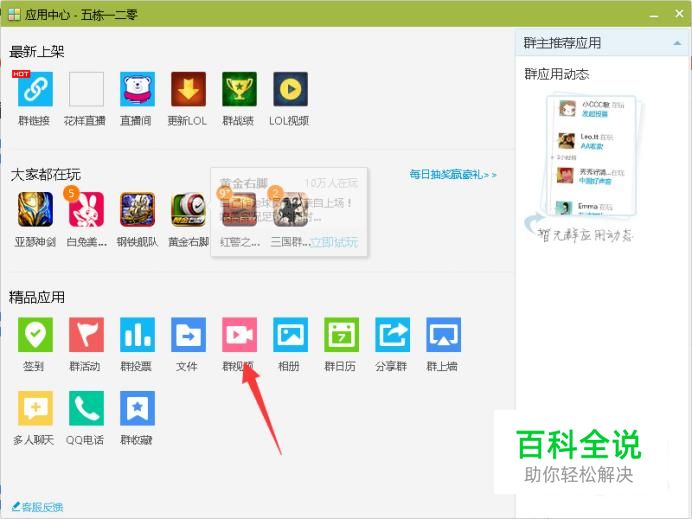Click the 应用中心 window title icon
692x519 pixels.
(x=14, y=15)
